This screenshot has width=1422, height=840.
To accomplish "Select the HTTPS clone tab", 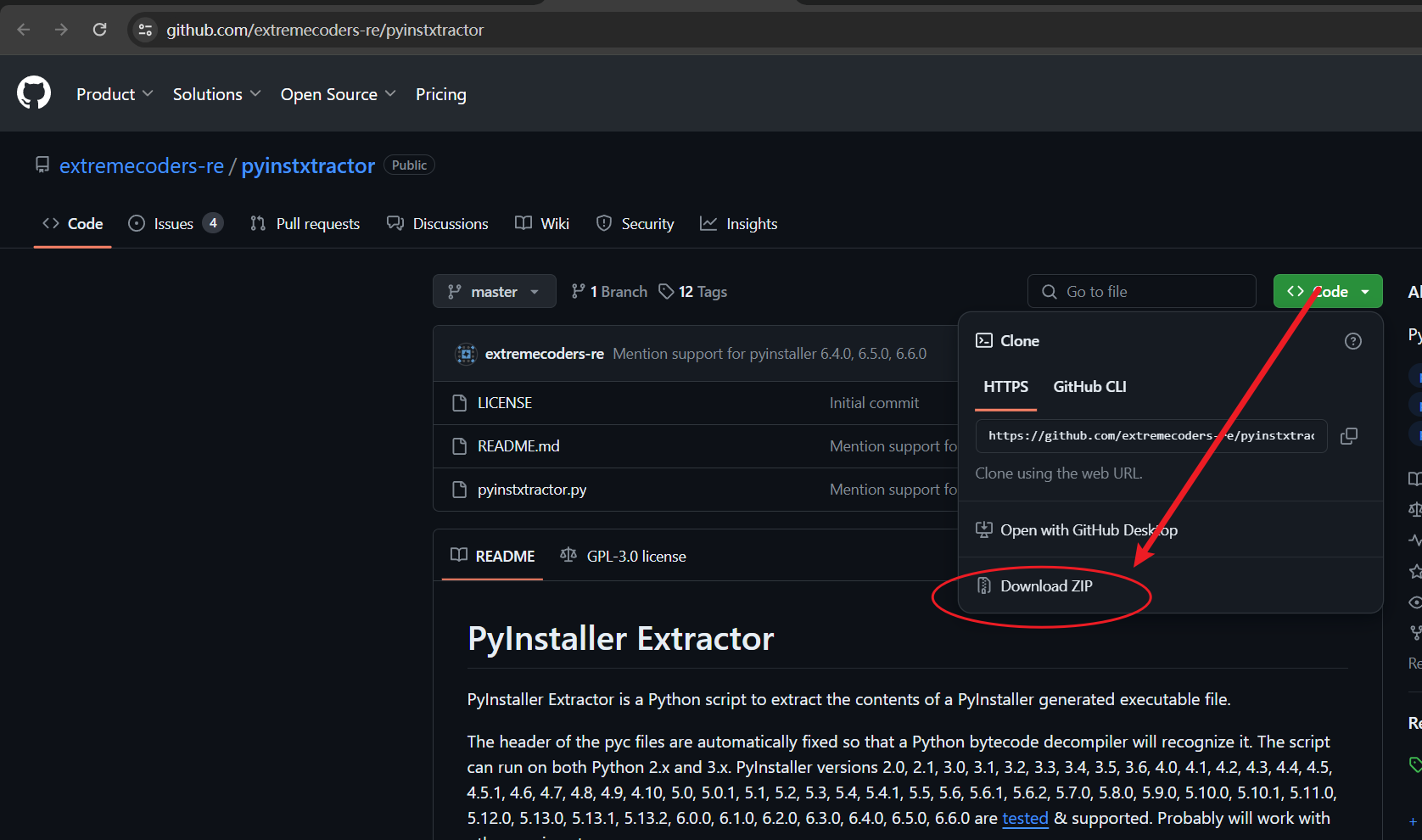I will 1006,387.
